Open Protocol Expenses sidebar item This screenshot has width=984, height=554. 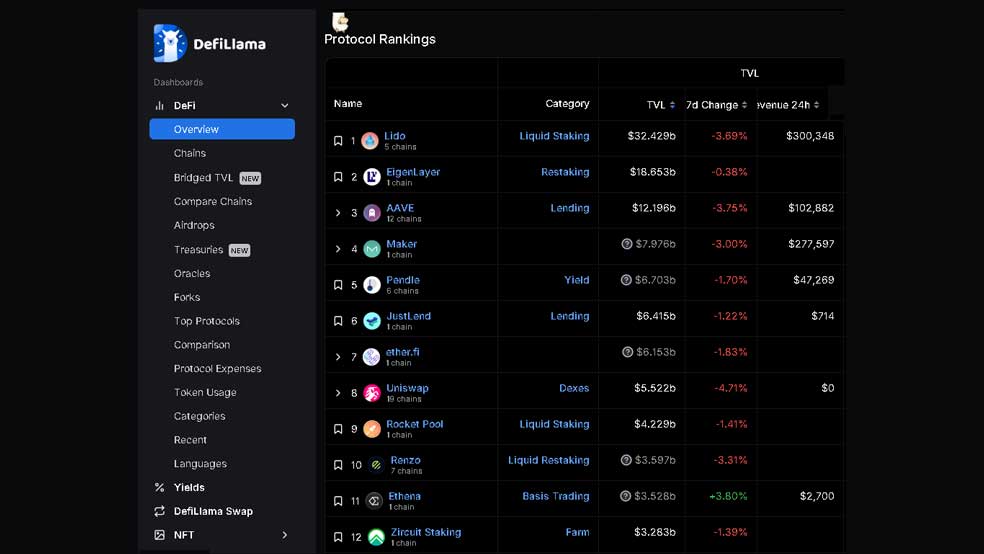point(217,369)
